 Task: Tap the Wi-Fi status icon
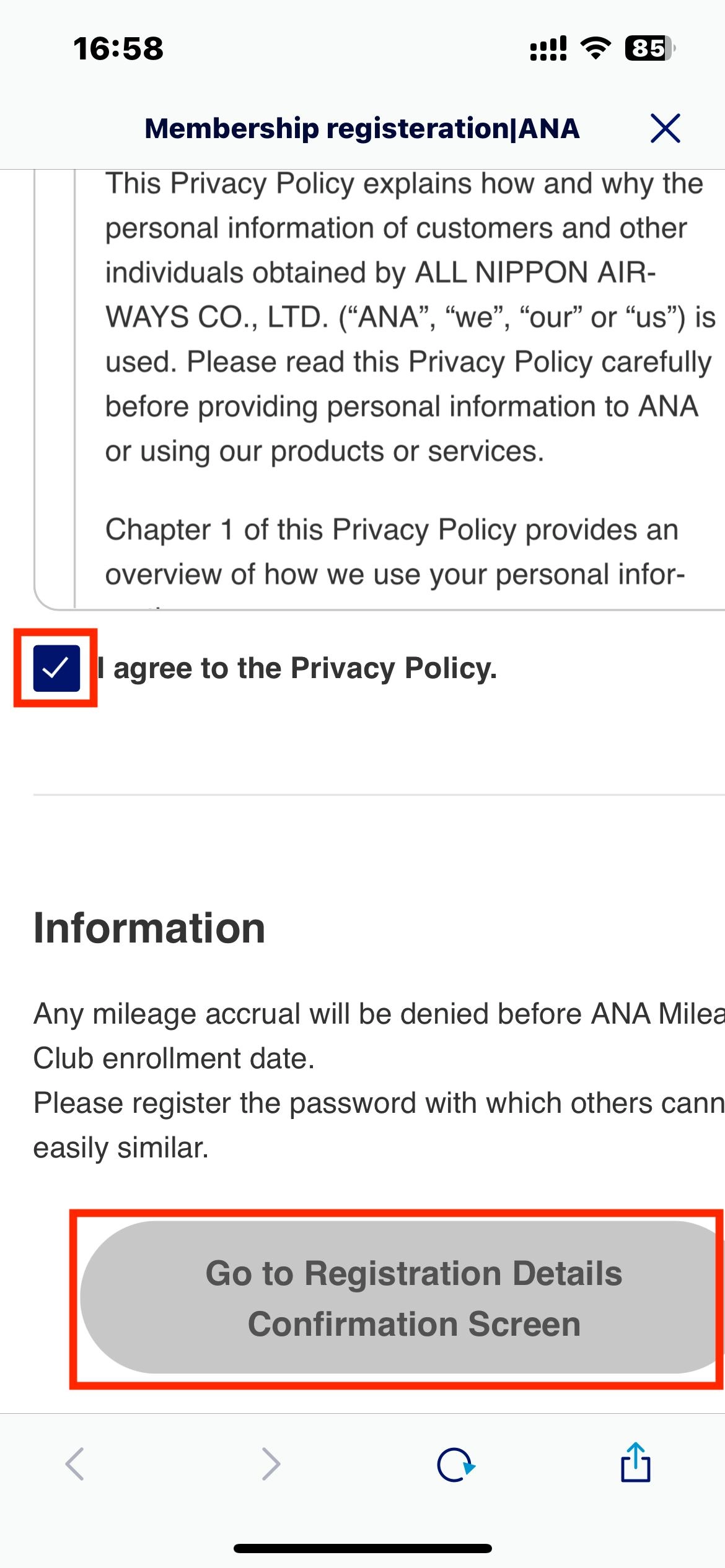pyautogui.click(x=595, y=48)
